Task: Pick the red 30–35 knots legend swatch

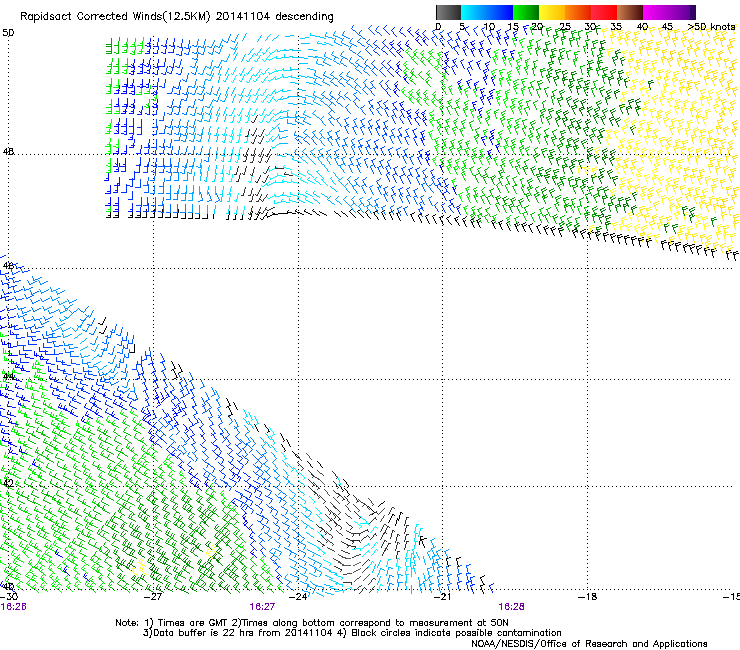Action: point(604,12)
